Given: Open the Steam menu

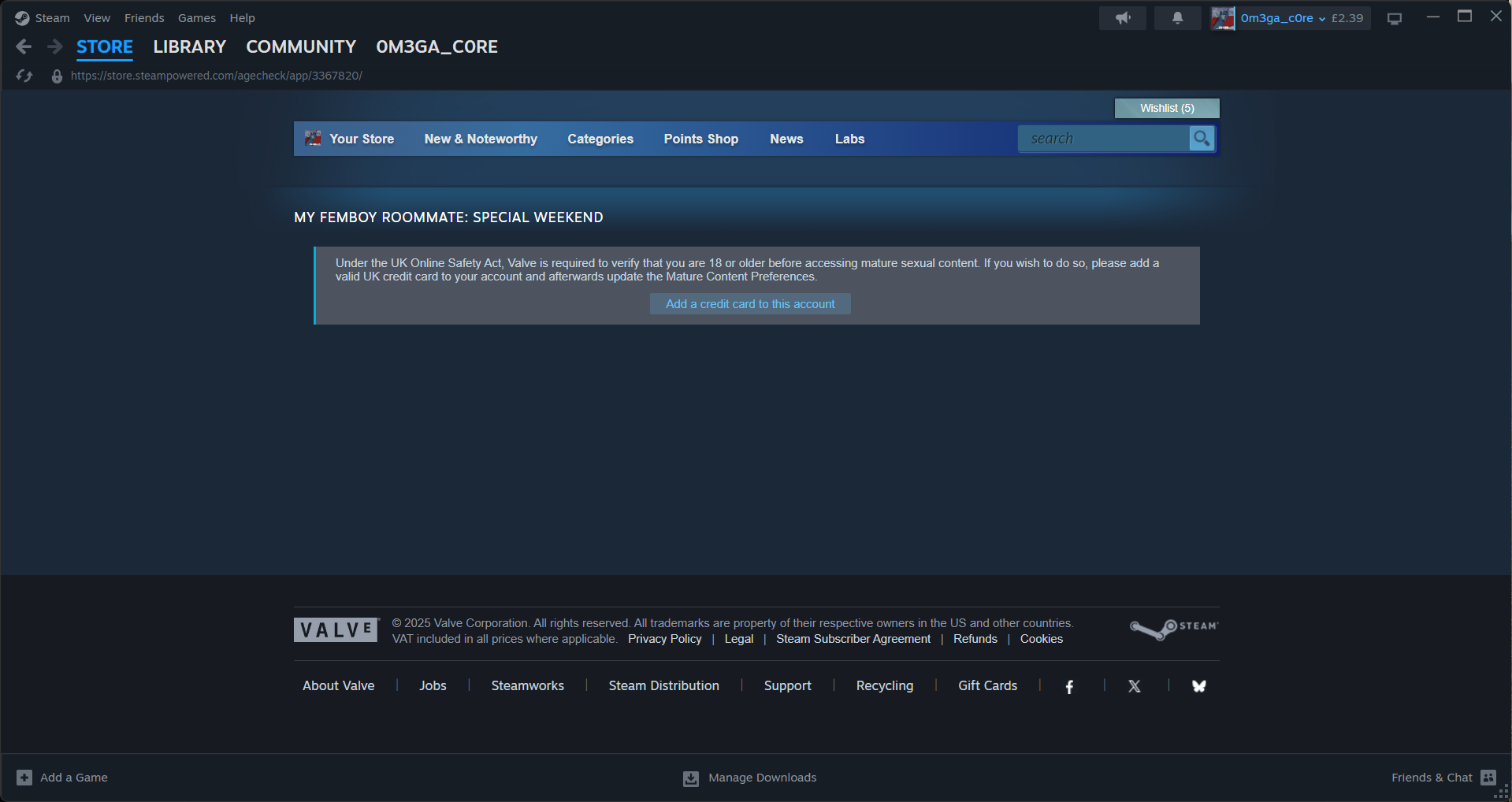Looking at the screenshot, I should 53,18.
